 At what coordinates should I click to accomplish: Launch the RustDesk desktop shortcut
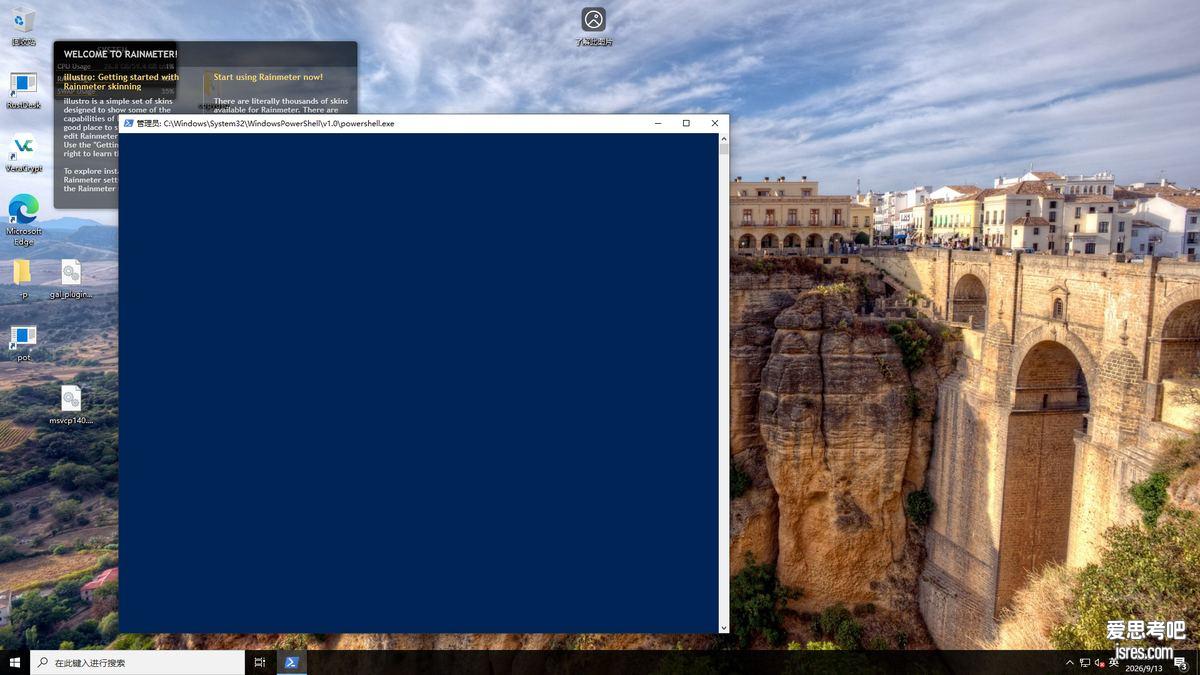coord(23,90)
